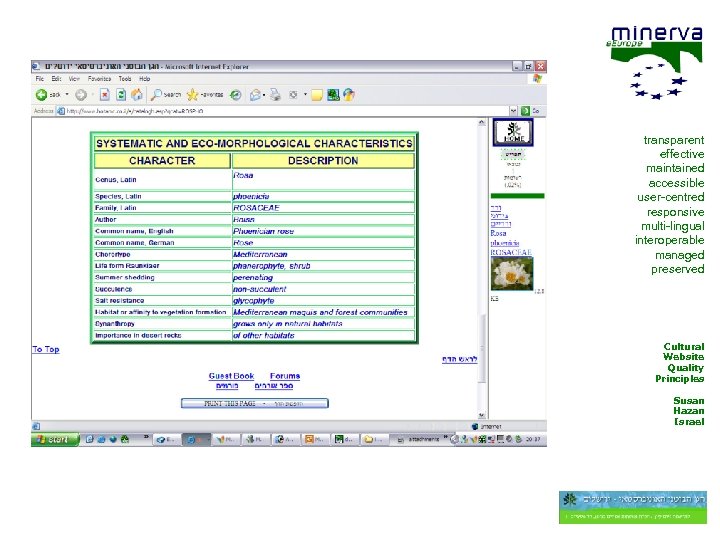The image size is (720, 540).
Task: Click the 'ROSACEAE' table cell
Action: click(x=323, y=208)
